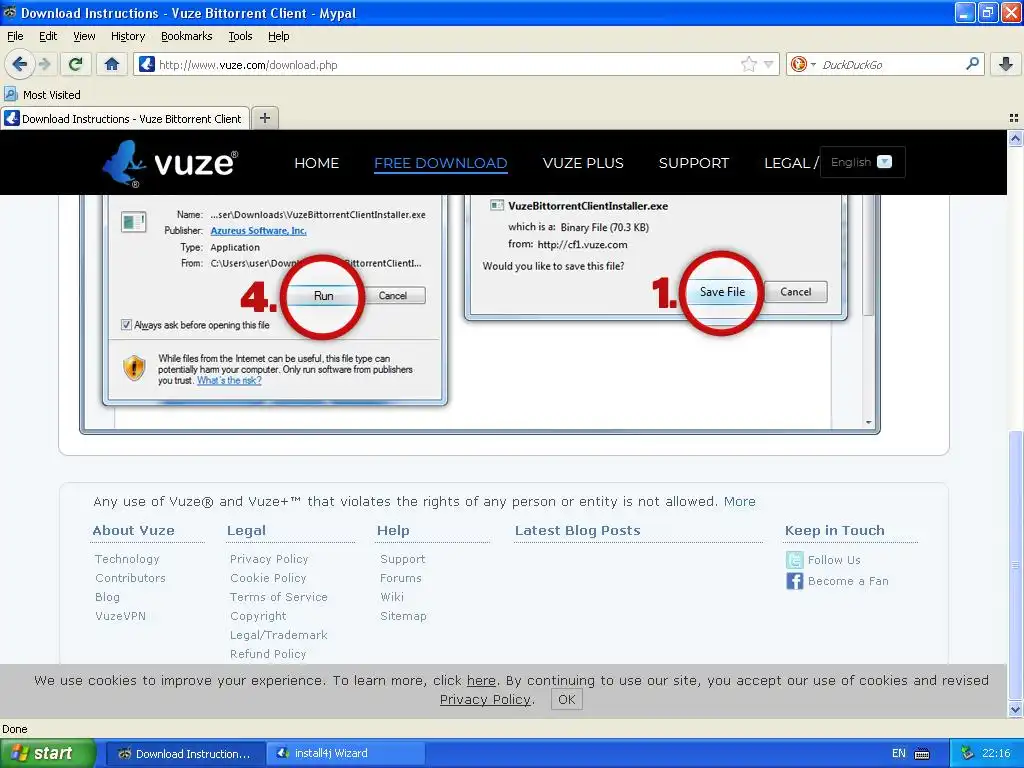The image size is (1024, 768).
Task: Click the Facebook Become a Fan icon
Action: pos(794,581)
